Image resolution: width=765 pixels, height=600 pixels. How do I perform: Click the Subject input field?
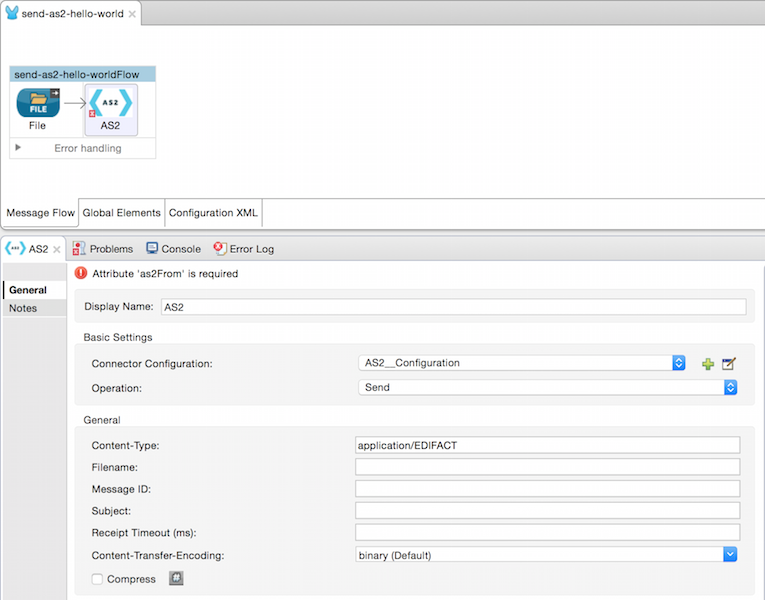point(547,511)
